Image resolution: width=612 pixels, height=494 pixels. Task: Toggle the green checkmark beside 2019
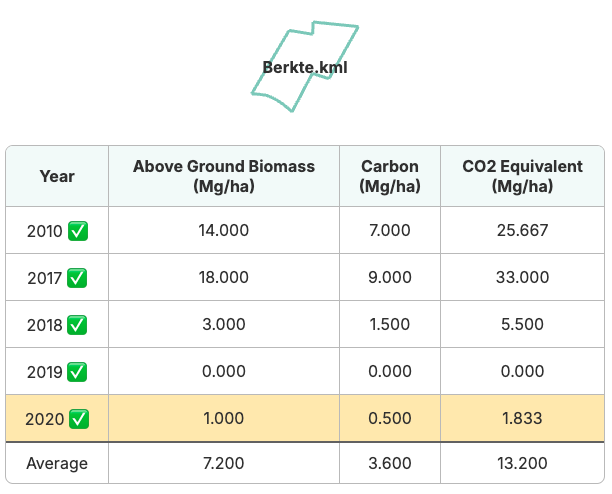(x=77, y=372)
